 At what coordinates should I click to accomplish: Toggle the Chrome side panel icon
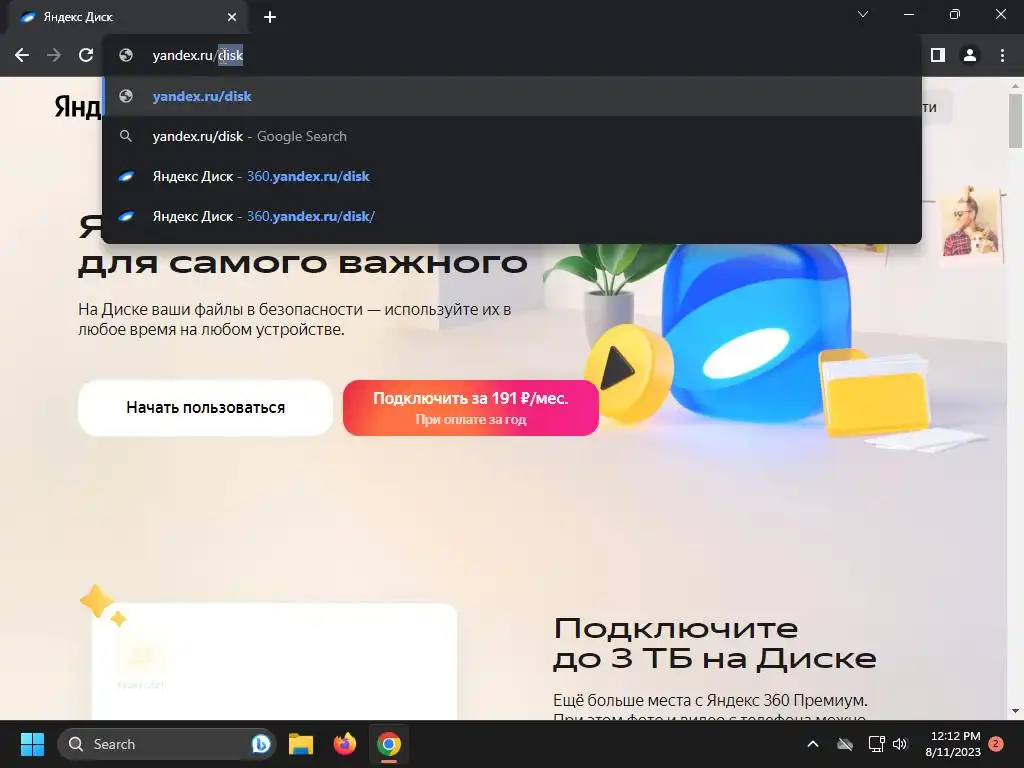click(x=938, y=56)
